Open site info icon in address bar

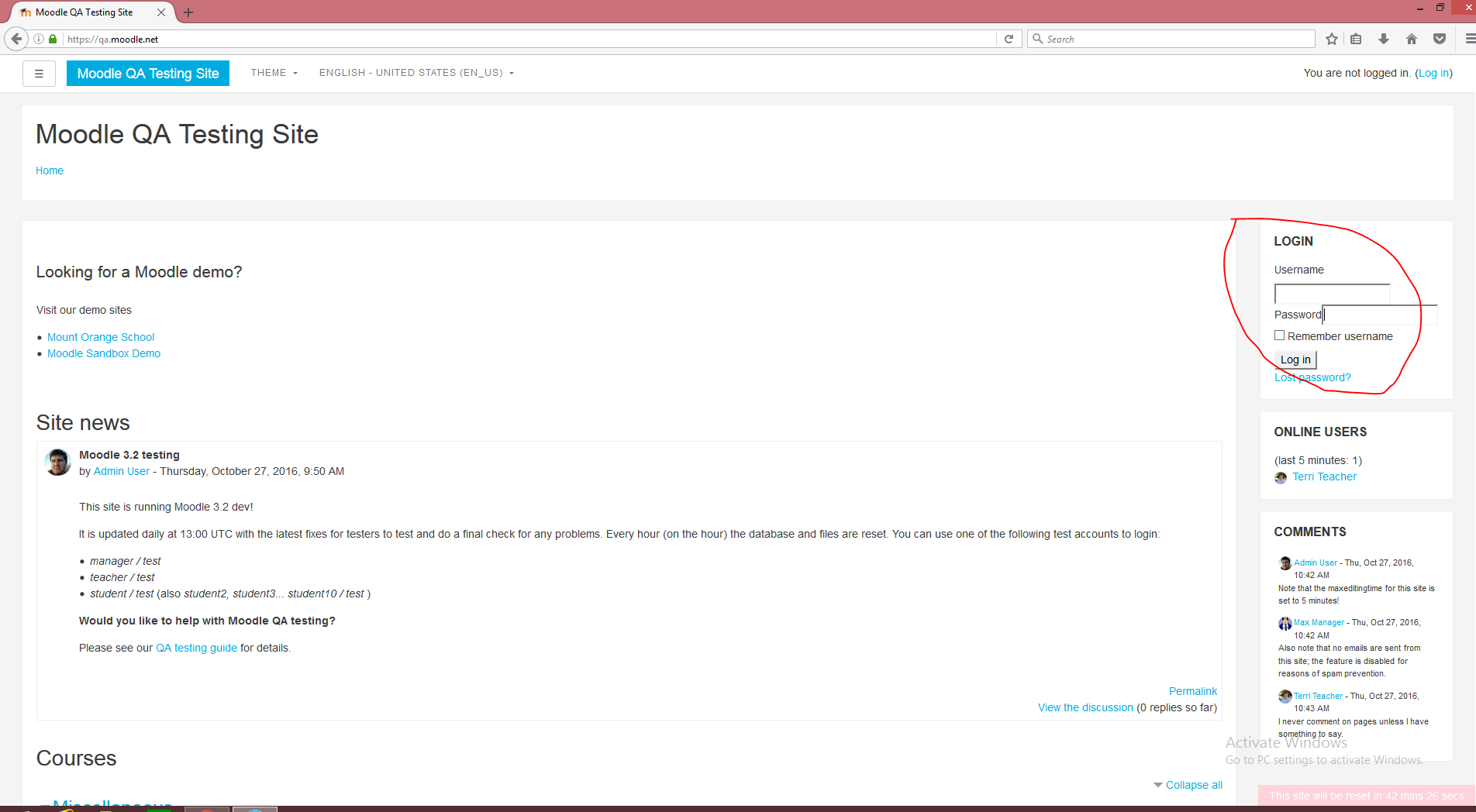[39, 39]
